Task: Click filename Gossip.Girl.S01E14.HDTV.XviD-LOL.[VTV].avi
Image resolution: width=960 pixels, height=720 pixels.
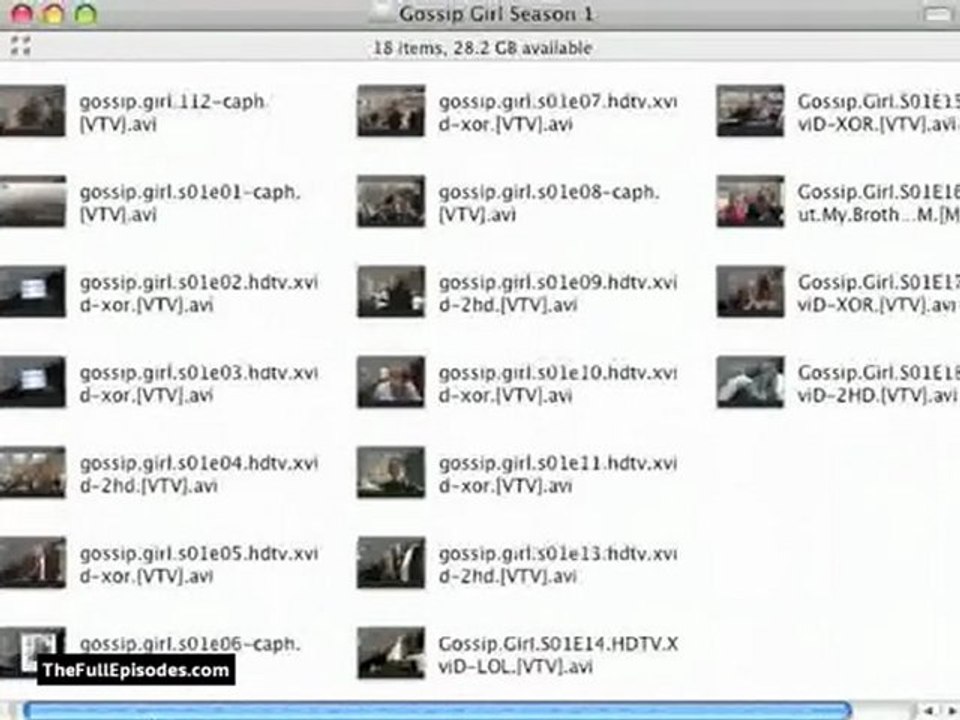Action: pyautogui.click(x=558, y=654)
